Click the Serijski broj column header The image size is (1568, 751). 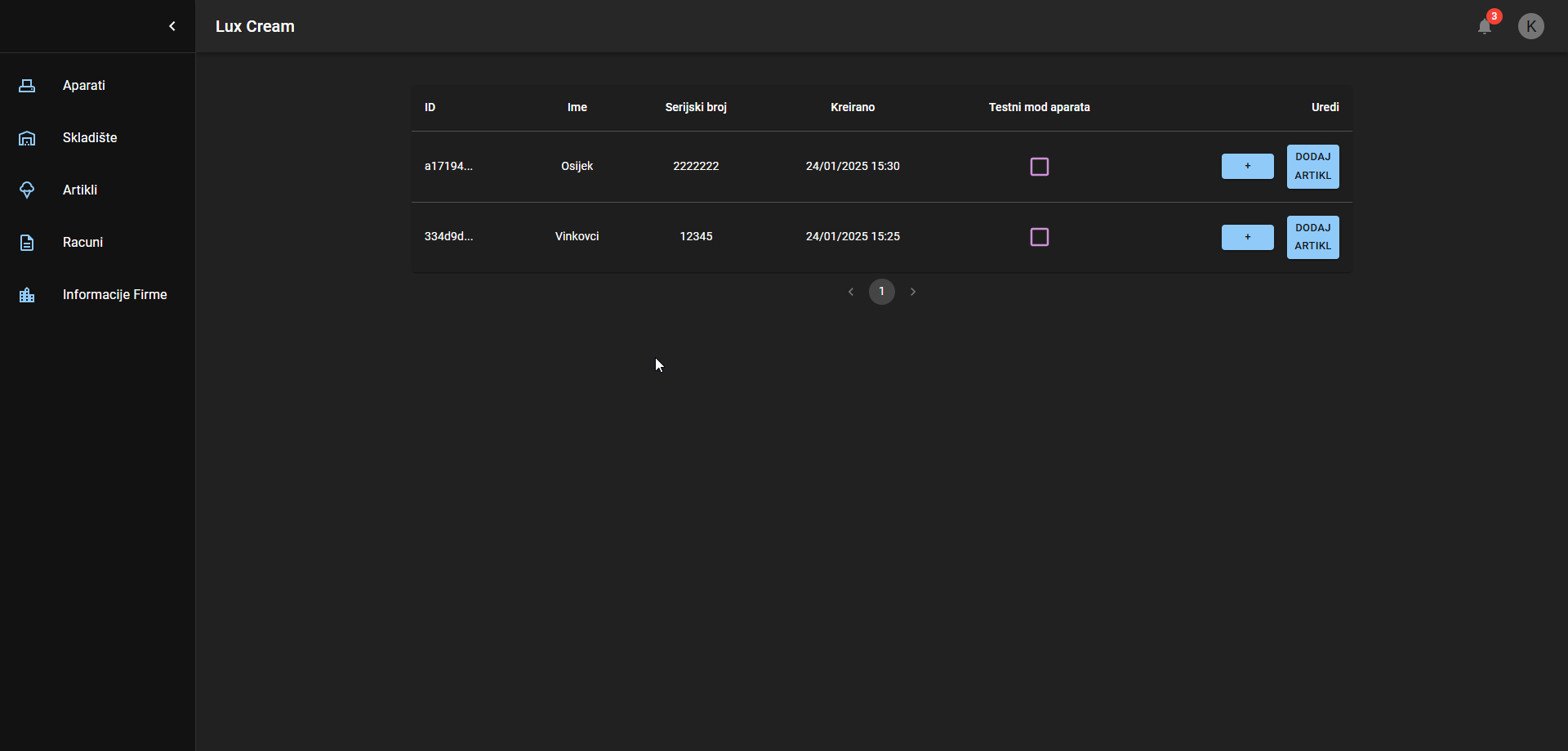(x=696, y=107)
